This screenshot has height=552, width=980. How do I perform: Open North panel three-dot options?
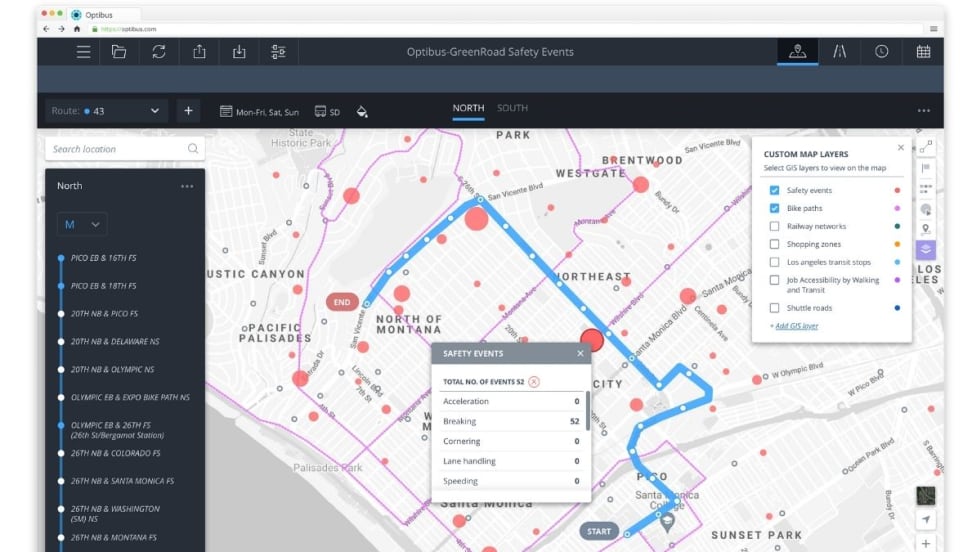(x=187, y=186)
